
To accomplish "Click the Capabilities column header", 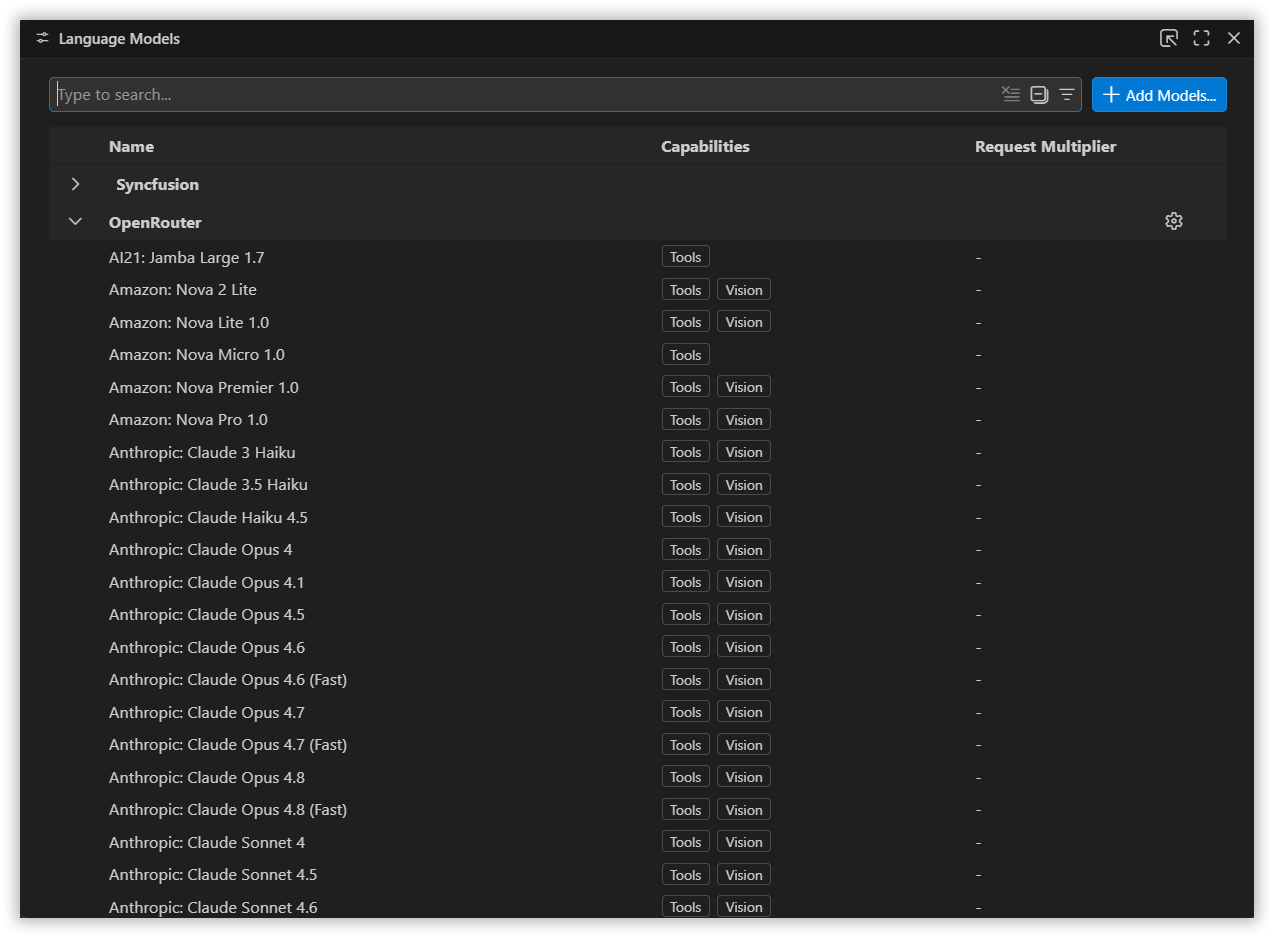I will [x=705, y=146].
